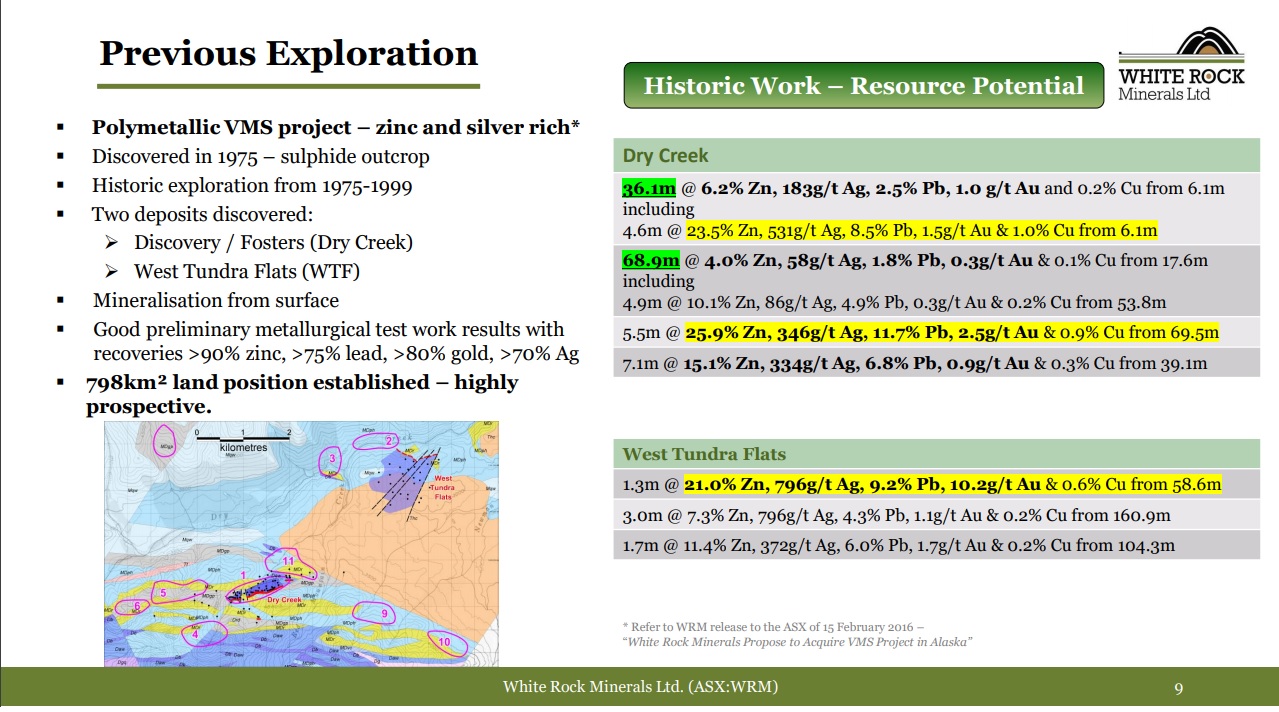
Task: Click the red 'West Tundra Flats' map label
Action: tap(443, 488)
